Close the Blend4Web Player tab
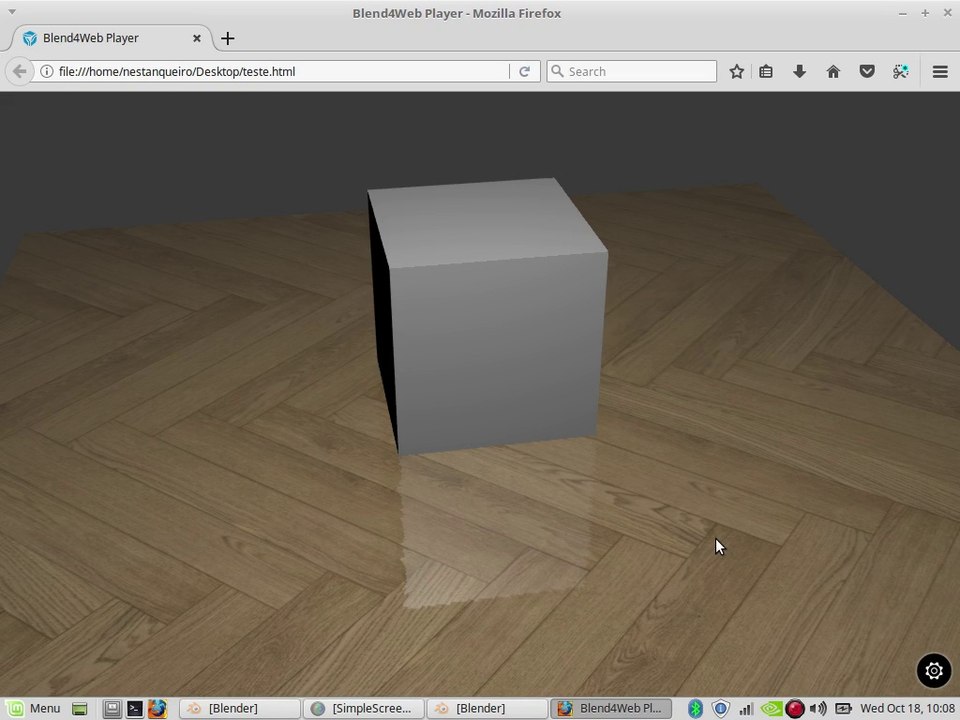 point(197,38)
